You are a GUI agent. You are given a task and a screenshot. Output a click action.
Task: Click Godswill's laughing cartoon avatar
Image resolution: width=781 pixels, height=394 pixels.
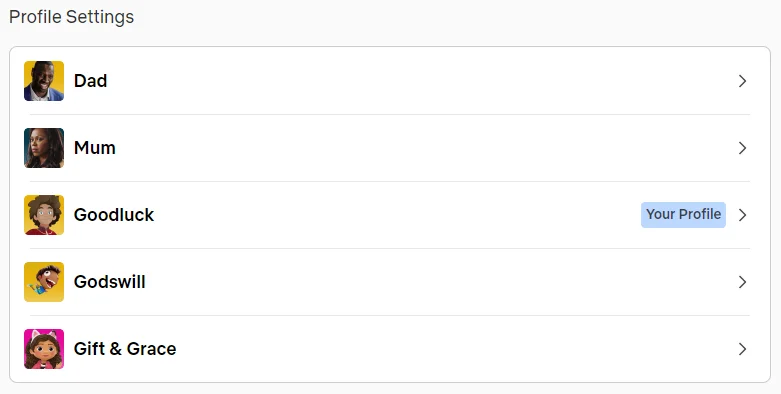click(44, 282)
